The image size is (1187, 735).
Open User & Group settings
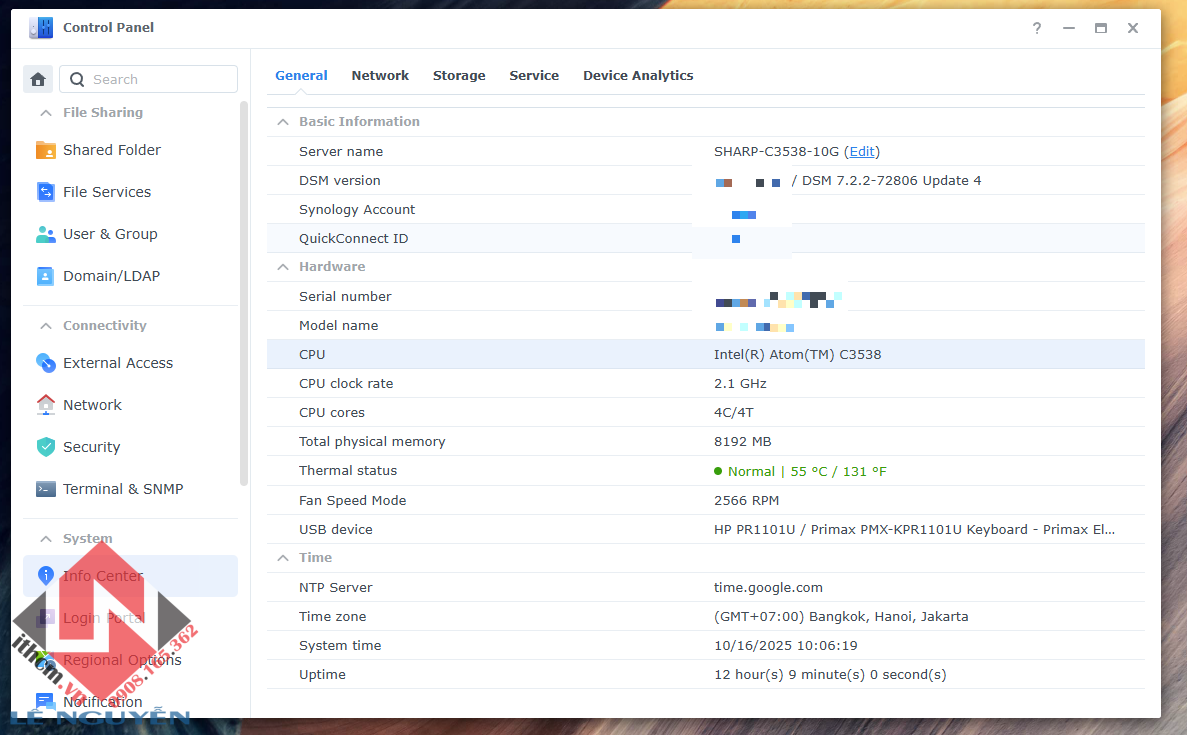click(109, 234)
